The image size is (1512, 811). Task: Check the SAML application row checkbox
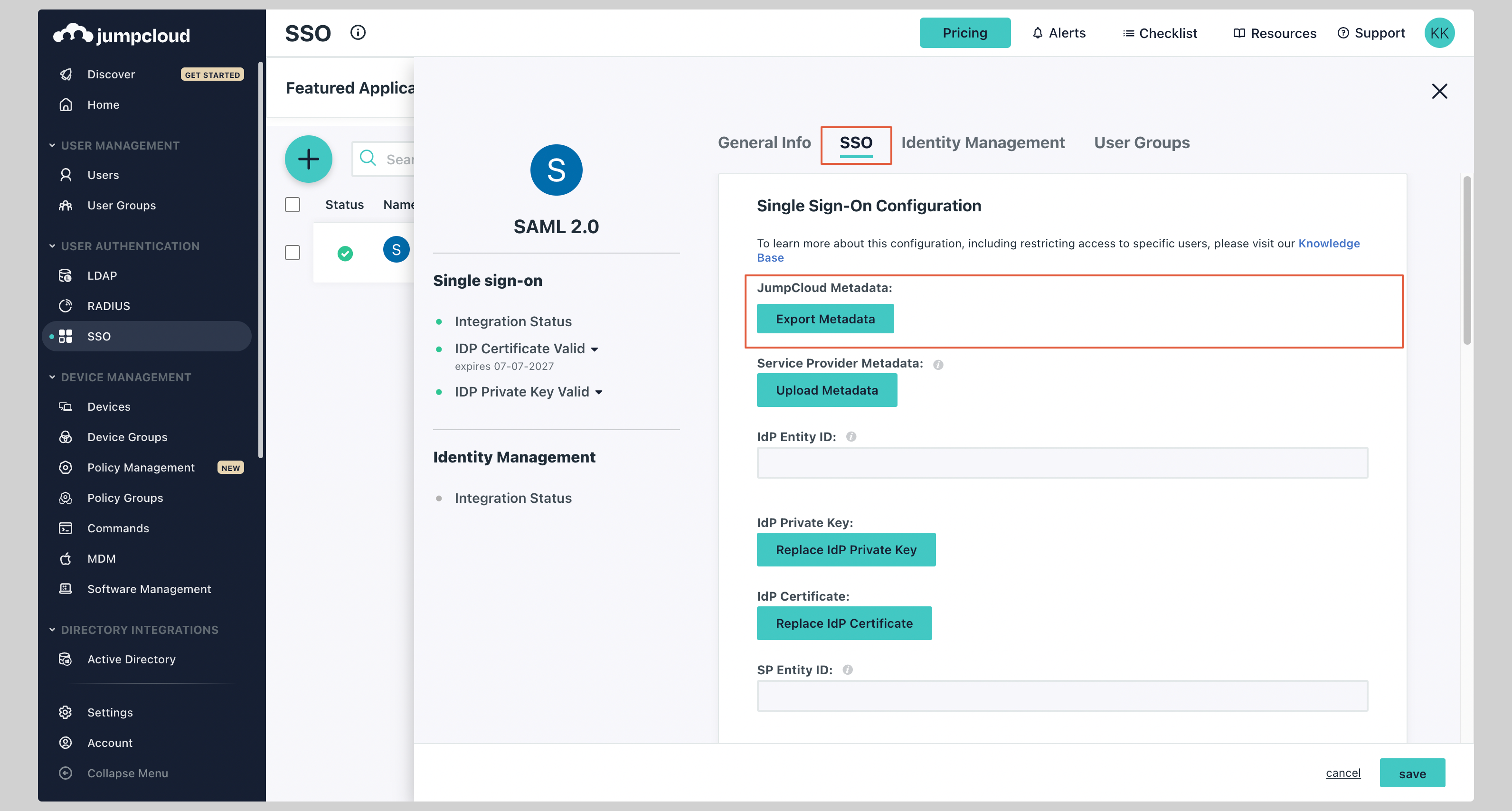point(293,253)
